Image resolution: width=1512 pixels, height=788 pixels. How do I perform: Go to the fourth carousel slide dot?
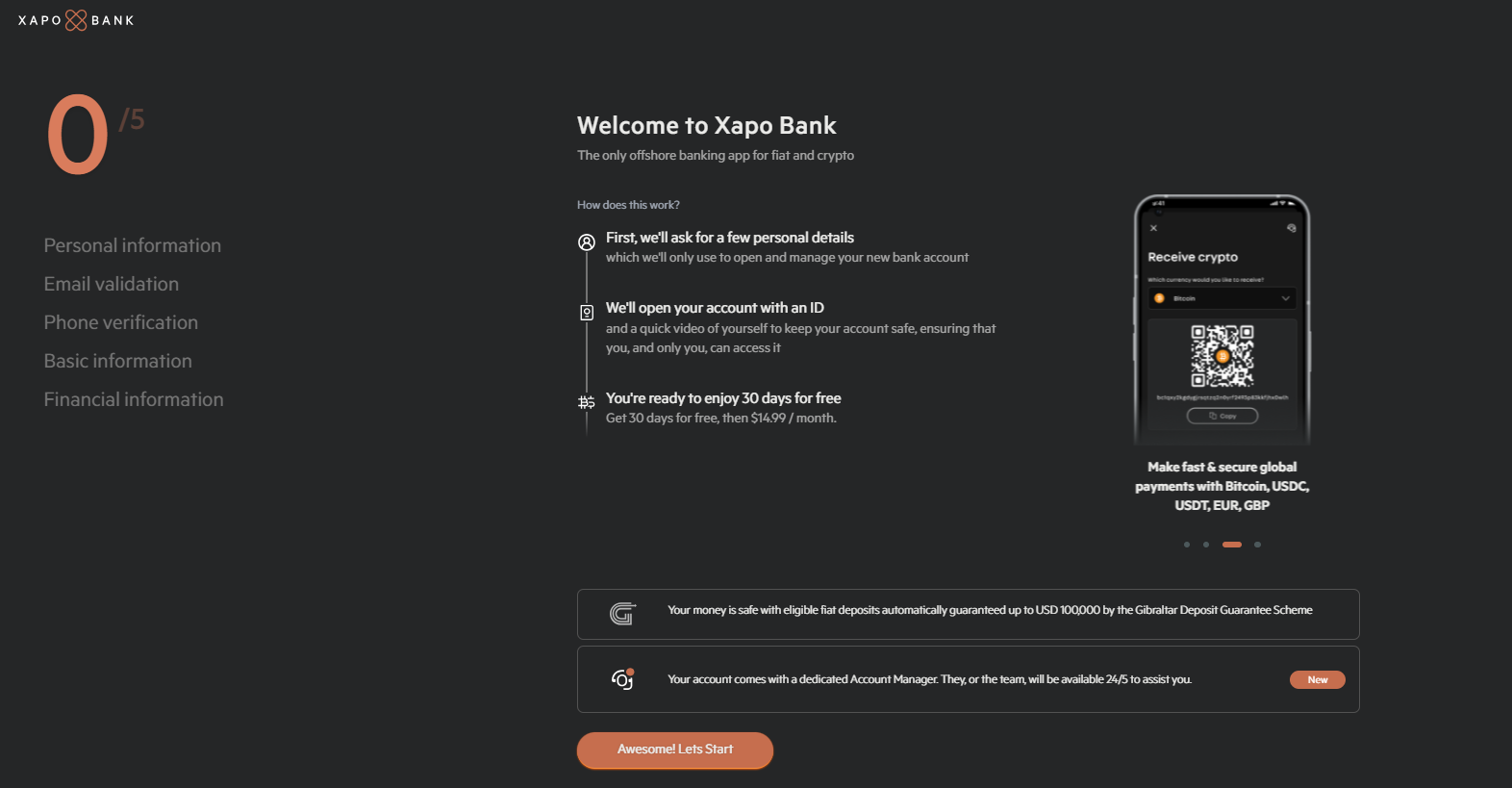pos(1257,545)
